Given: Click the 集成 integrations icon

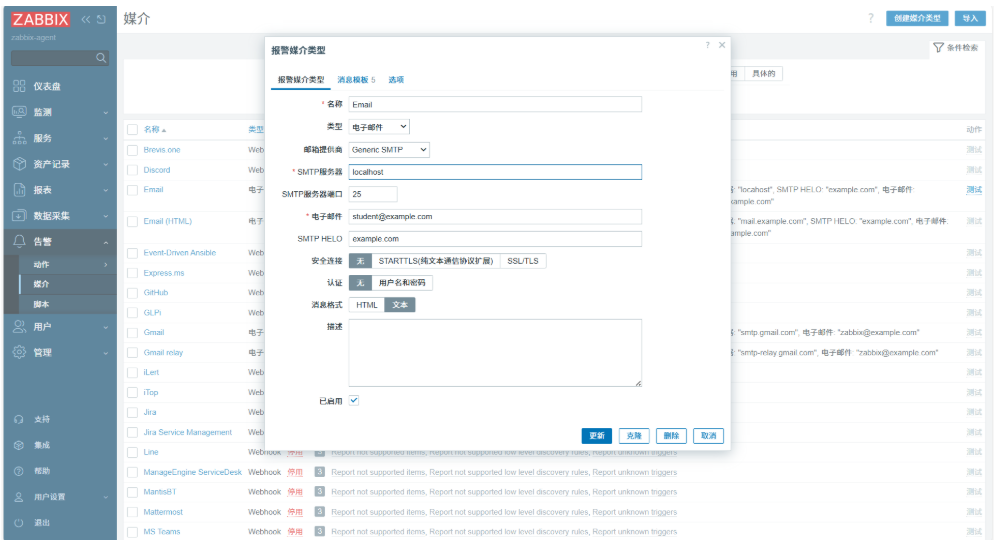Looking at the screenshot, I should (19, 445).
